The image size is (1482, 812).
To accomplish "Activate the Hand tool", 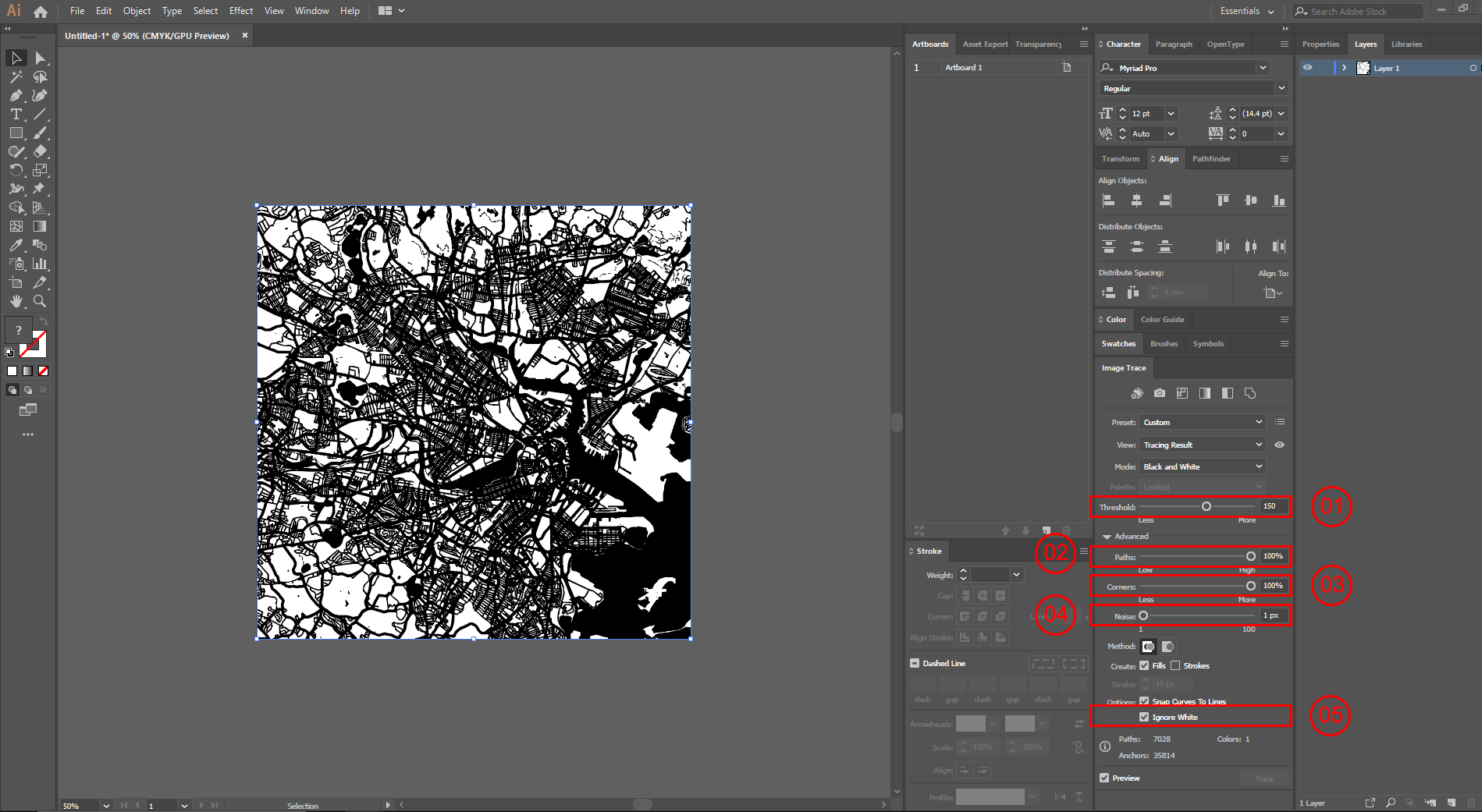I will point(16,302).
